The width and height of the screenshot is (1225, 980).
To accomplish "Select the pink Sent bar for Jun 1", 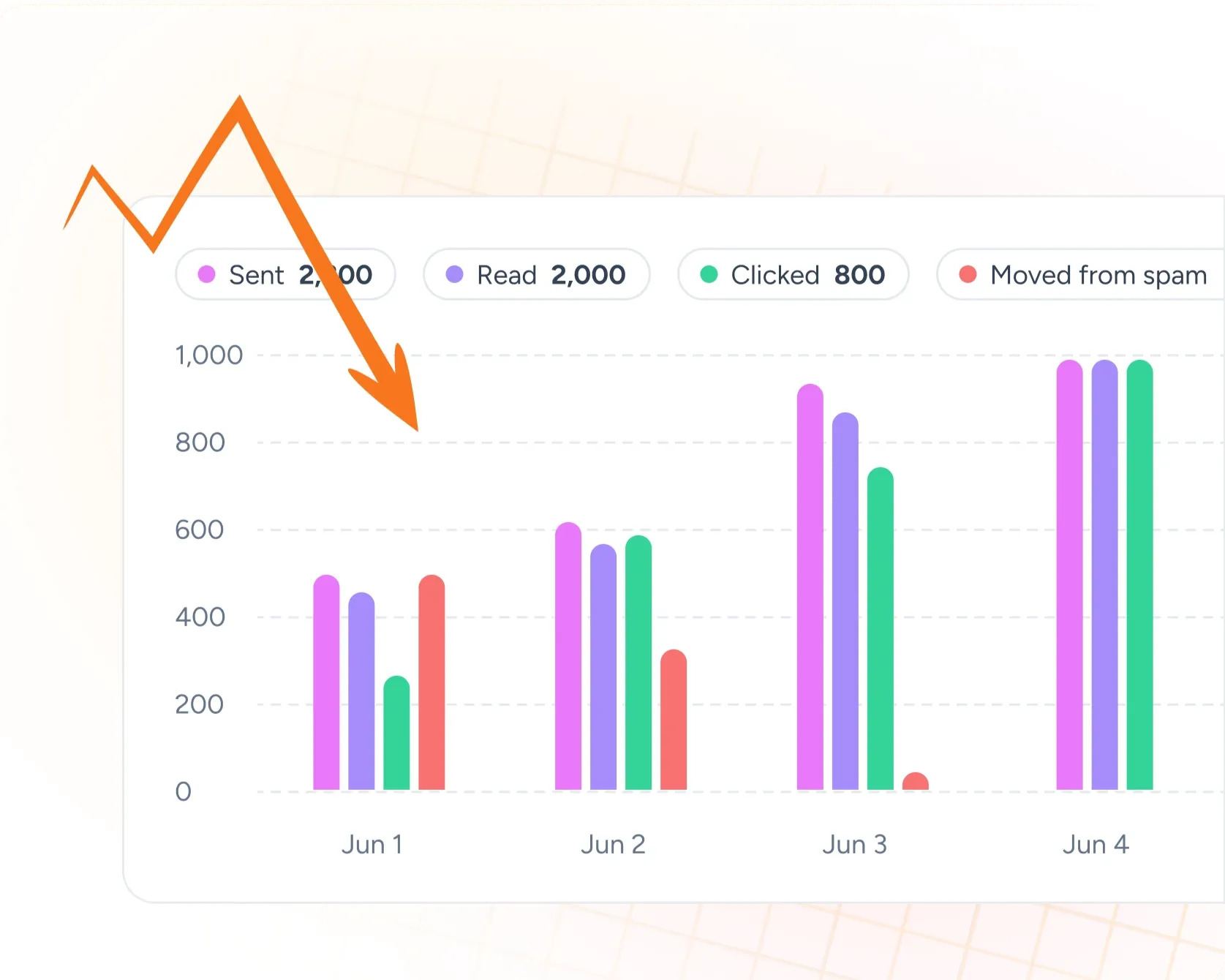I will pyautogui.click(x=326, y=682).
